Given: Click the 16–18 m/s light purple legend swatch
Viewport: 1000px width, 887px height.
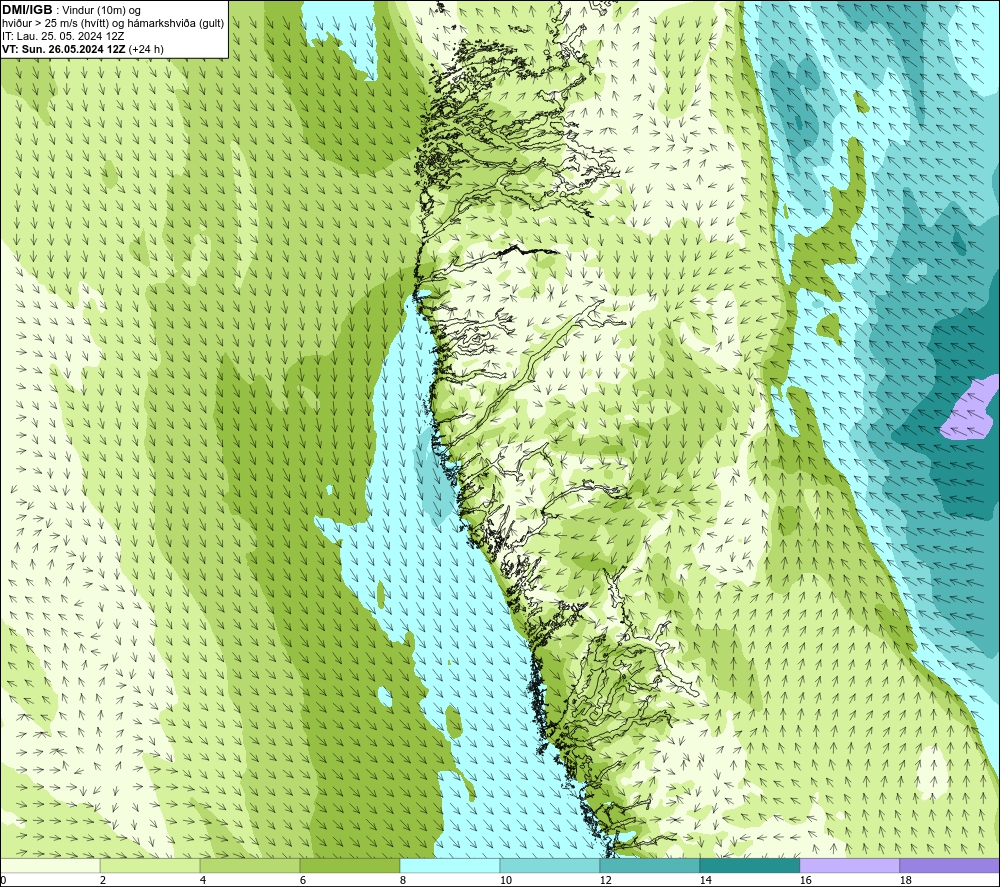Looking at the screenshot, I should (x=849, y=865).
